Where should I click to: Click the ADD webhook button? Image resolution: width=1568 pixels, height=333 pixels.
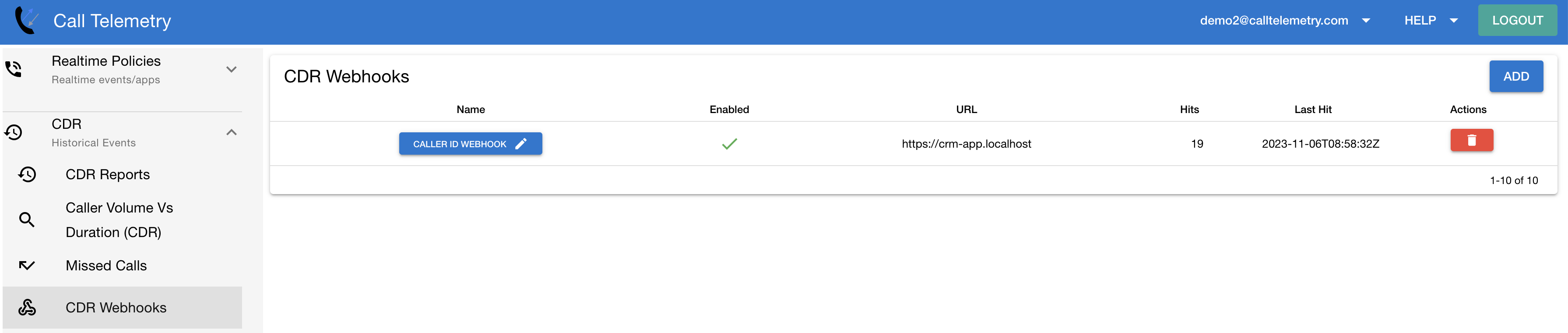click(x=1515, y=77)
